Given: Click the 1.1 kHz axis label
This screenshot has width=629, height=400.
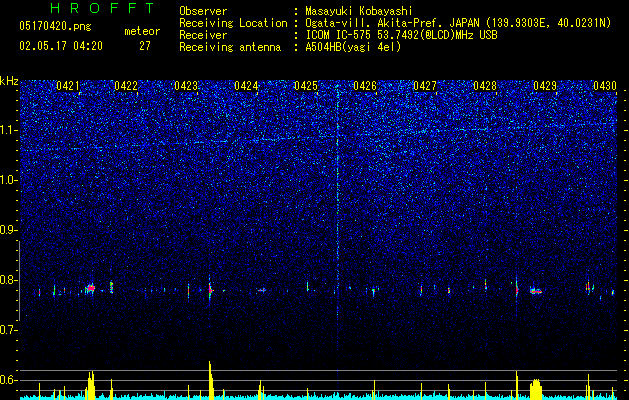Looking at the screenshot, I should click(8, 130).
